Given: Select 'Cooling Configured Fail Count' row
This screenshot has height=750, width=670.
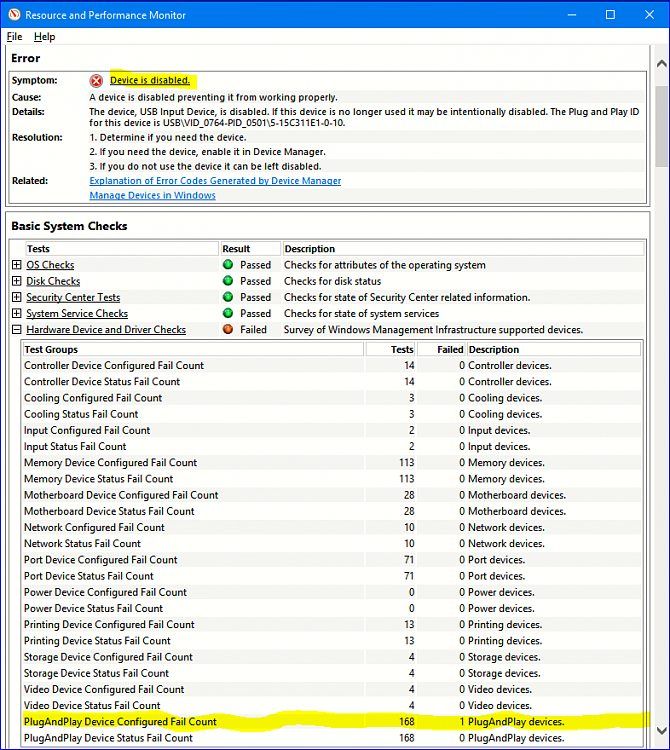Looking at the screenshot, I should 332,398.
